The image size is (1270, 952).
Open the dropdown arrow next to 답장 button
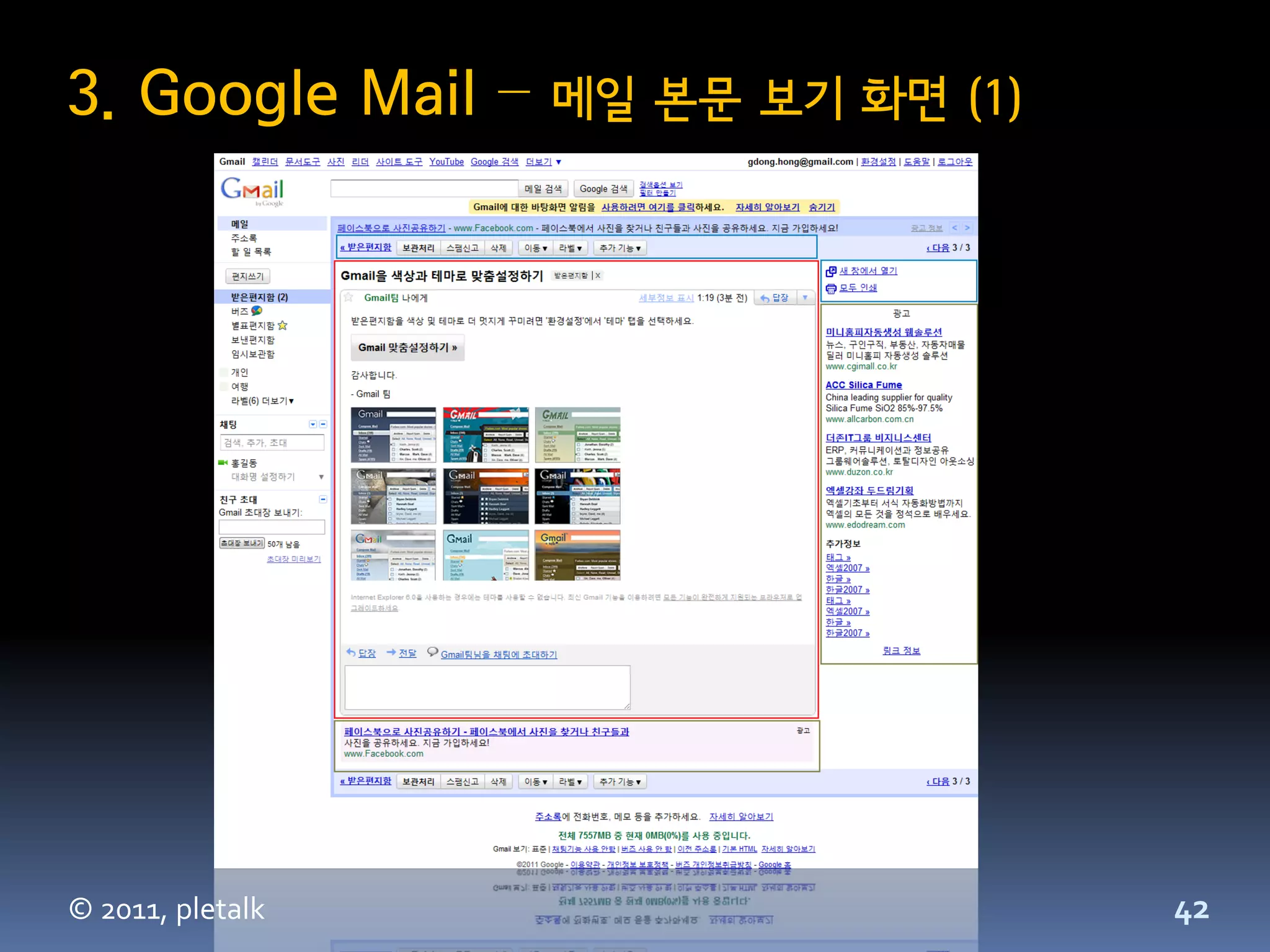point(805,298)
